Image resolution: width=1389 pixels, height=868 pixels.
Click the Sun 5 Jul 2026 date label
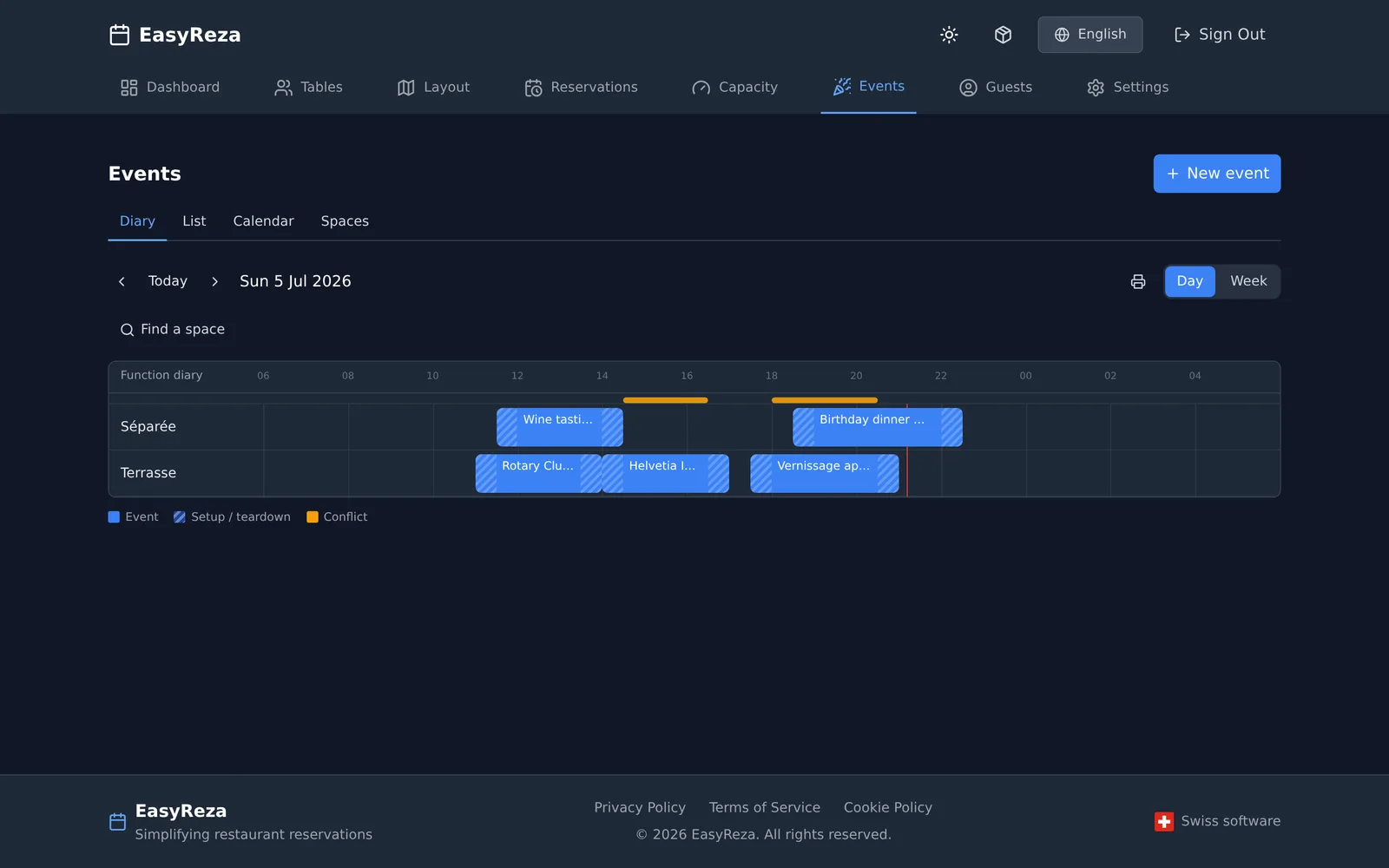point(295,281)
